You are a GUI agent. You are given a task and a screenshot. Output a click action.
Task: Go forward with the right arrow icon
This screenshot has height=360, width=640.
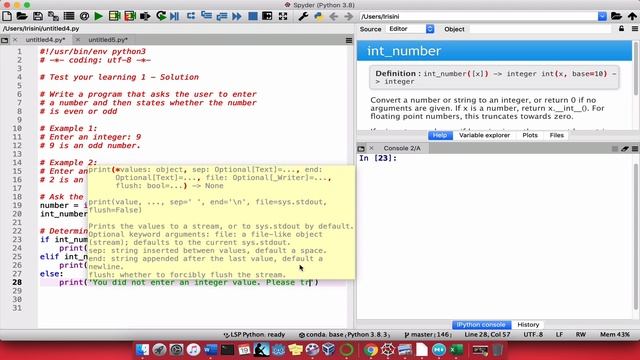(x=348, y=16)
